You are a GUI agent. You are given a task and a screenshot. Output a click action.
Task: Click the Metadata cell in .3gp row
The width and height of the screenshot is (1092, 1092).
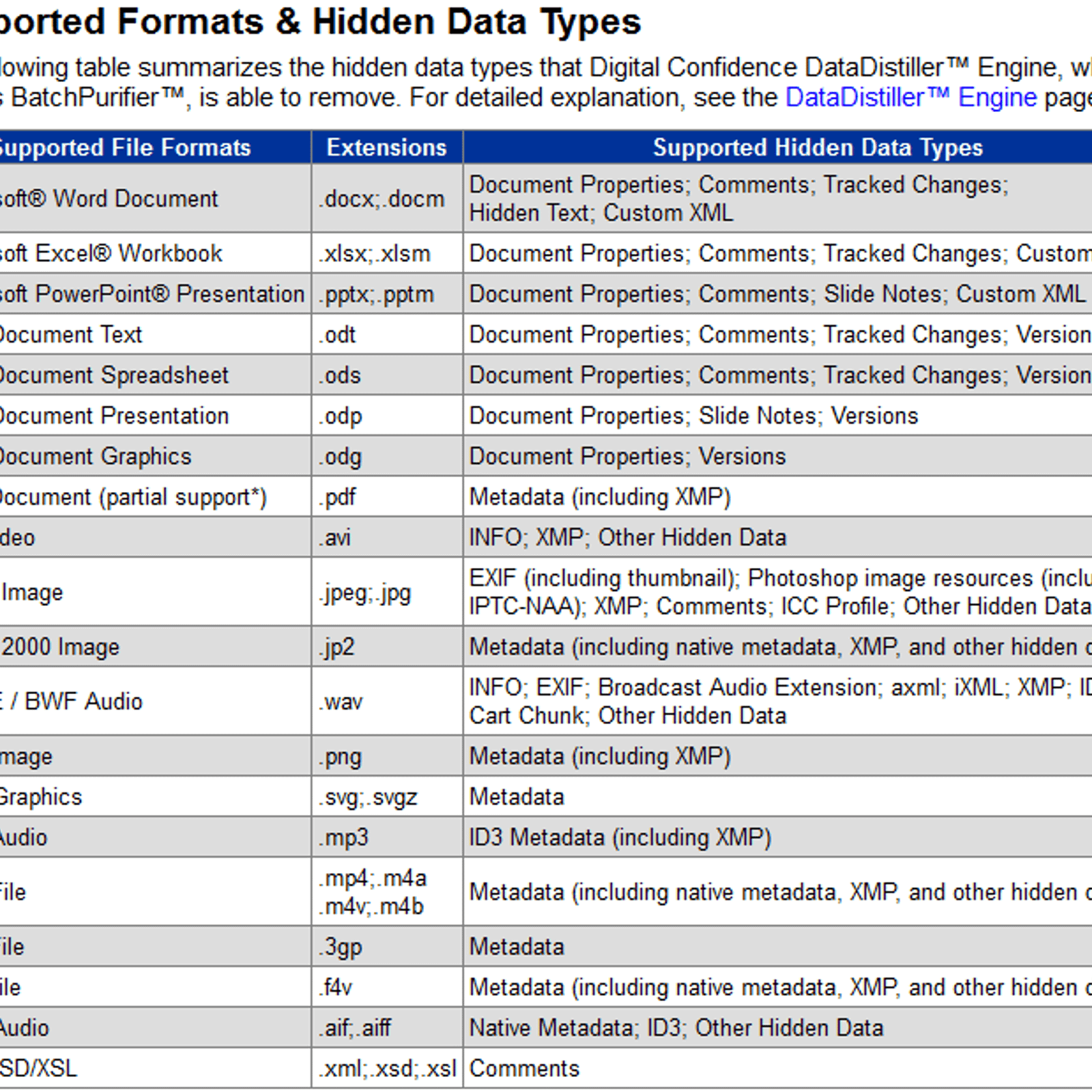tap(778, 947)
